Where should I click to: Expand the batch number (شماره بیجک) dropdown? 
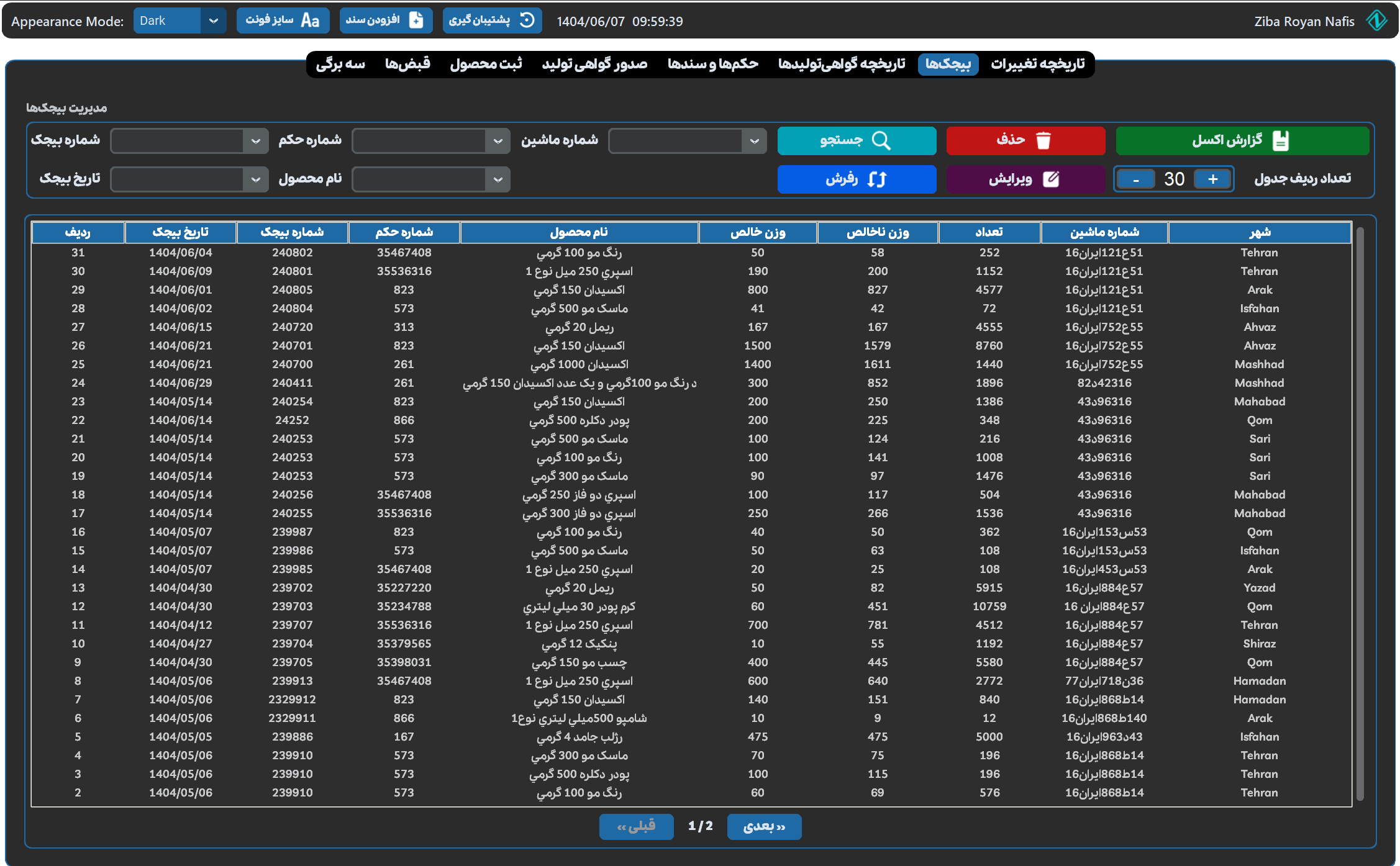tap(255, 141)
